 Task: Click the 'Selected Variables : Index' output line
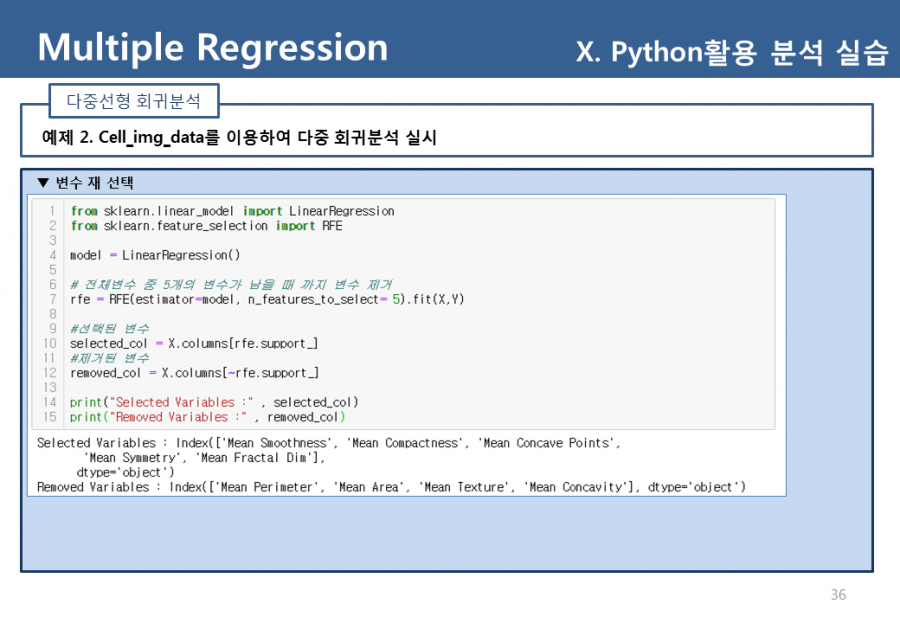tap(329, 443)
